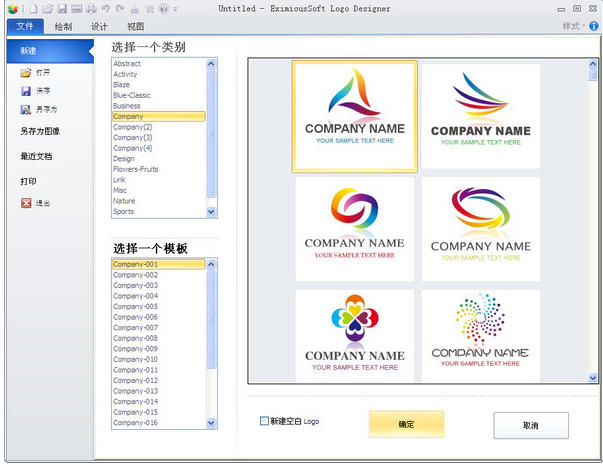Pick the hearts clover logo thumbnail
603x465 pixels.
(355, 335)
